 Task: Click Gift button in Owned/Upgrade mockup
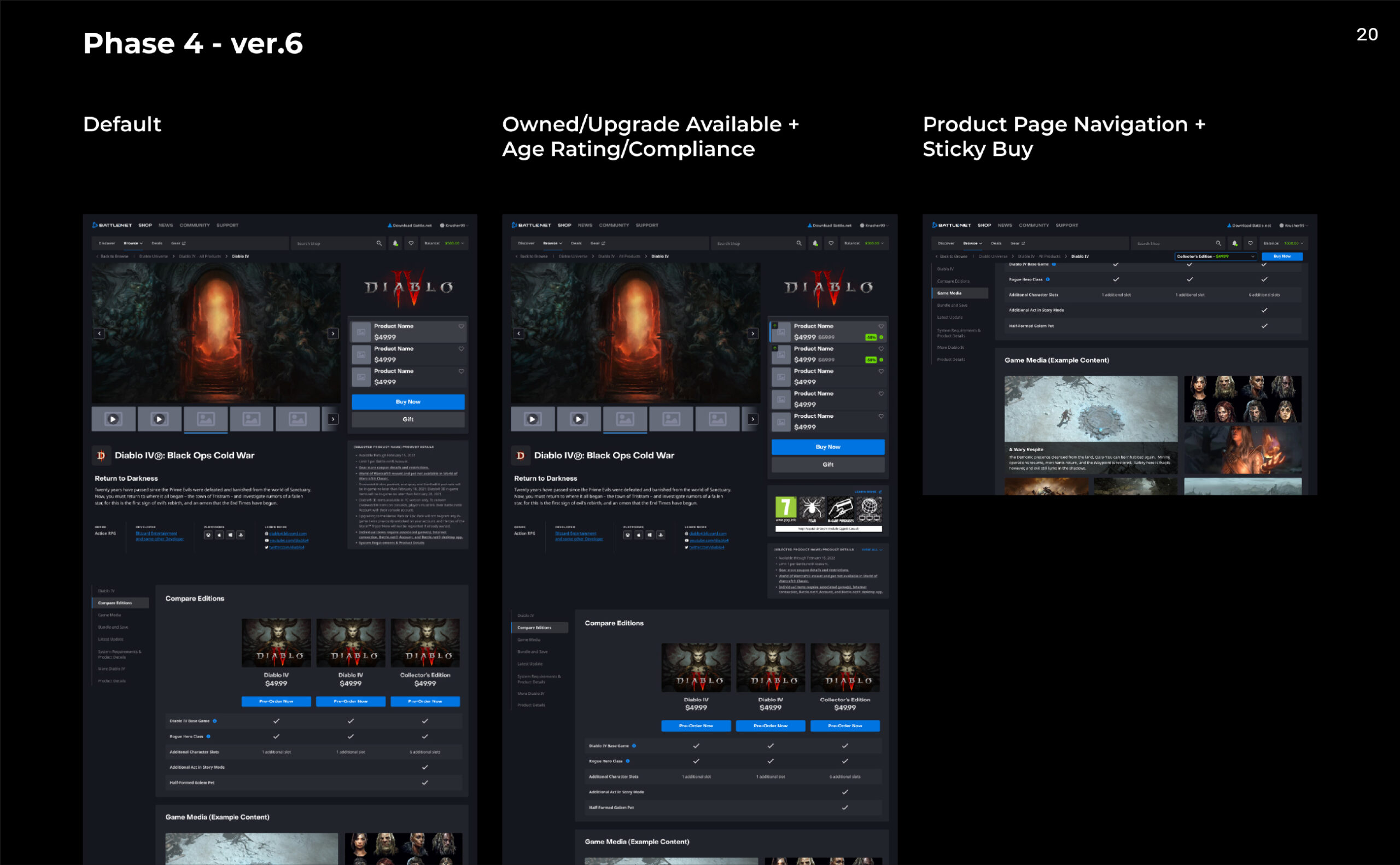828,465
